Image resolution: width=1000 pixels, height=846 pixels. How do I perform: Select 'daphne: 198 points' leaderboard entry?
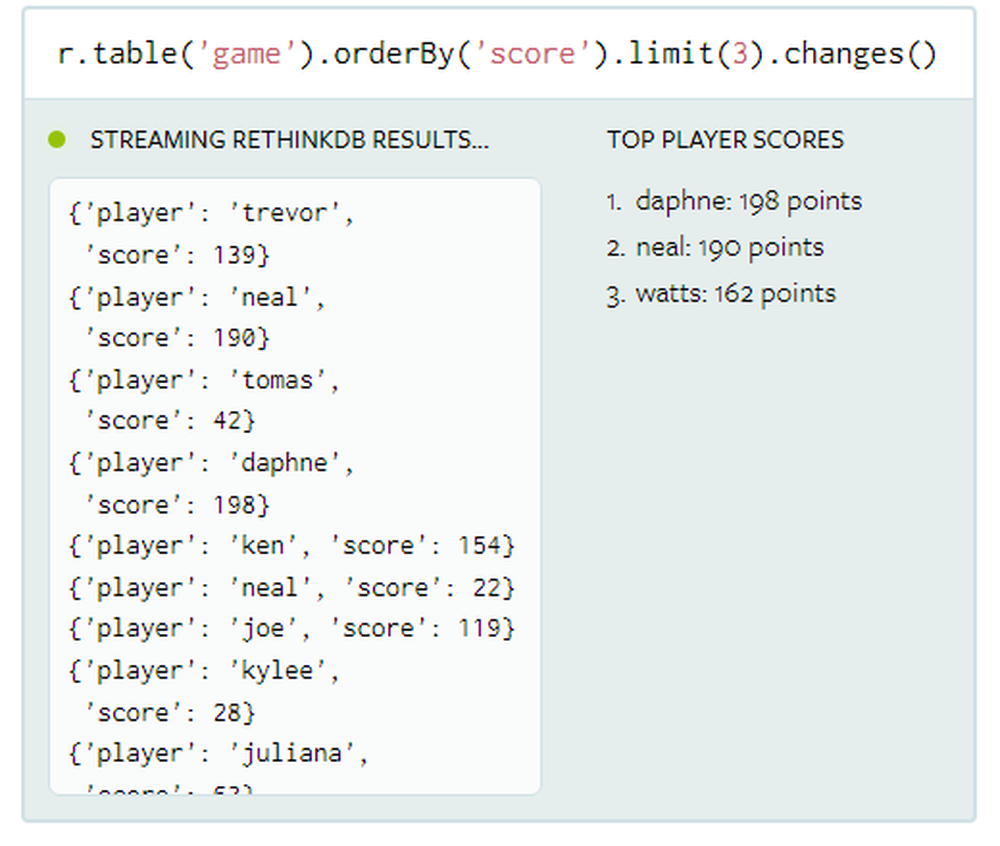(749, 201)
